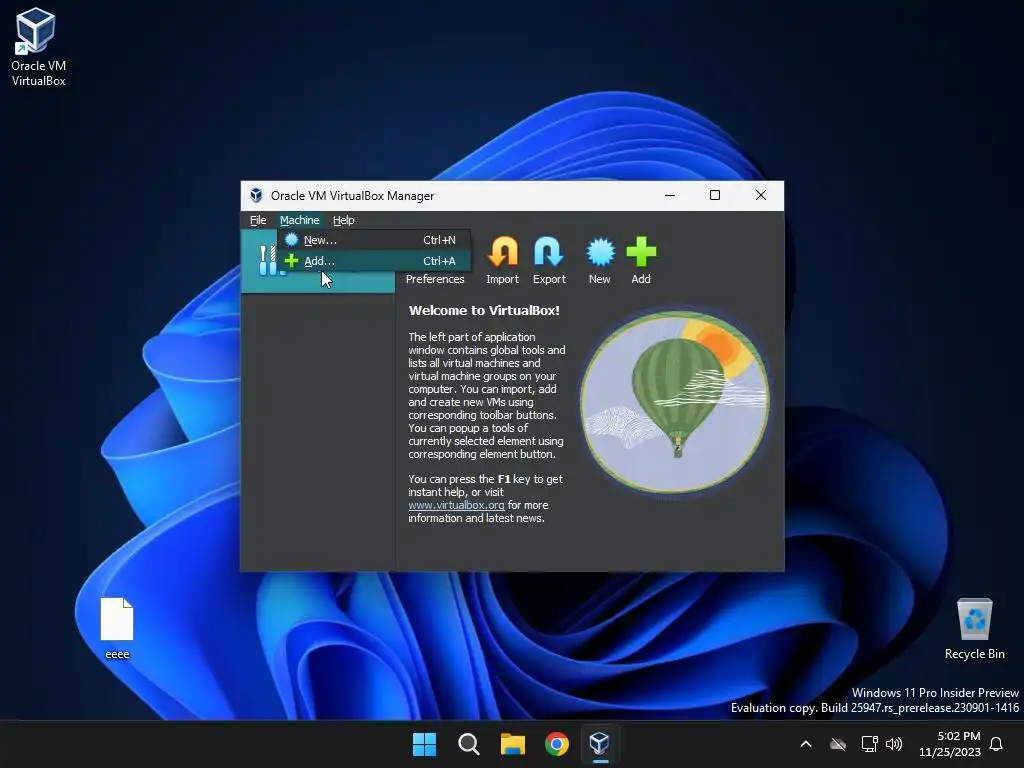Select the Oracle VM VirtualBox desktop shortcut
This screenshot has width=1024, height=768.
click(37, 47)
